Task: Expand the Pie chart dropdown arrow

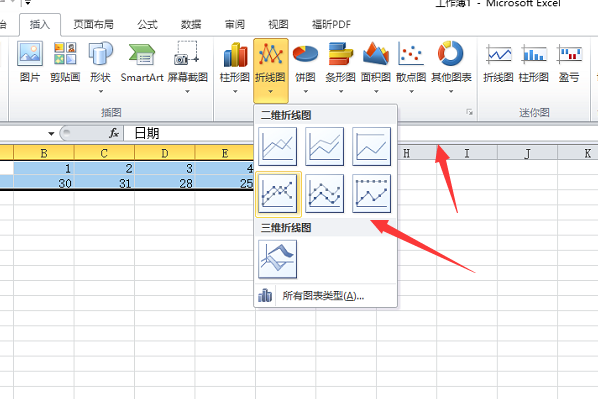Action: (305, 92)
